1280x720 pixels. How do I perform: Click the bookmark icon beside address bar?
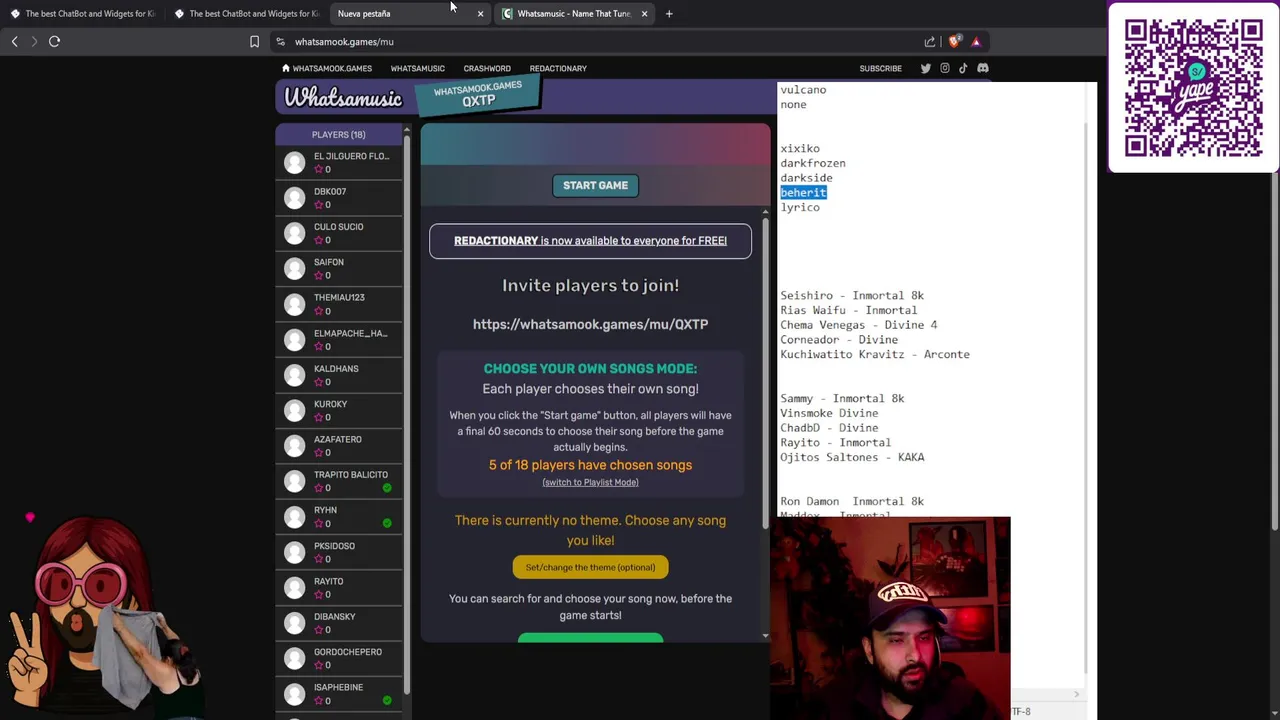pos(254,42)
